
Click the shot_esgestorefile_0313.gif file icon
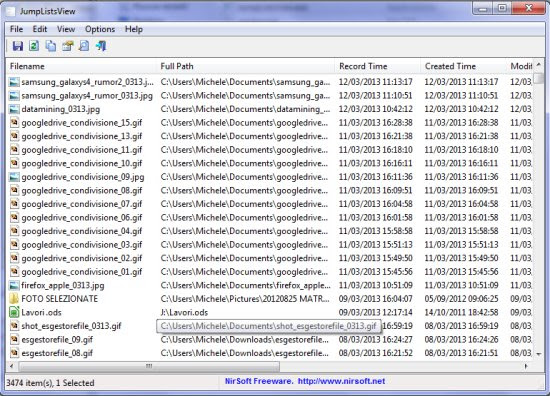14,326
